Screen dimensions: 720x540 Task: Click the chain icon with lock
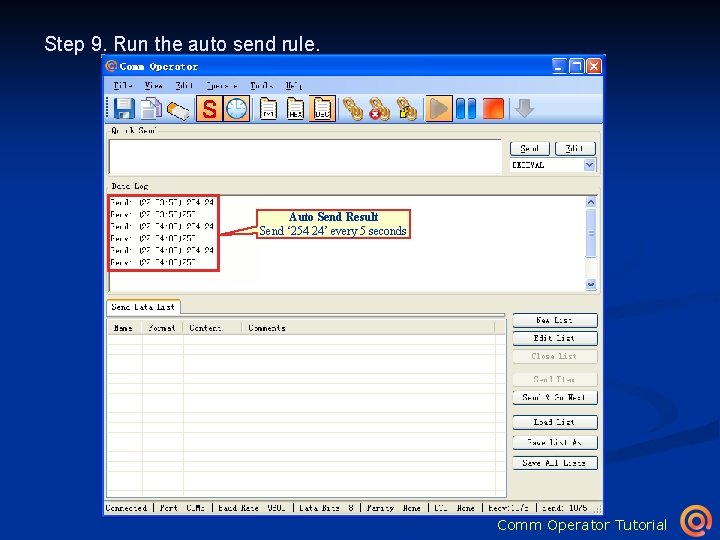click(407, 109)
